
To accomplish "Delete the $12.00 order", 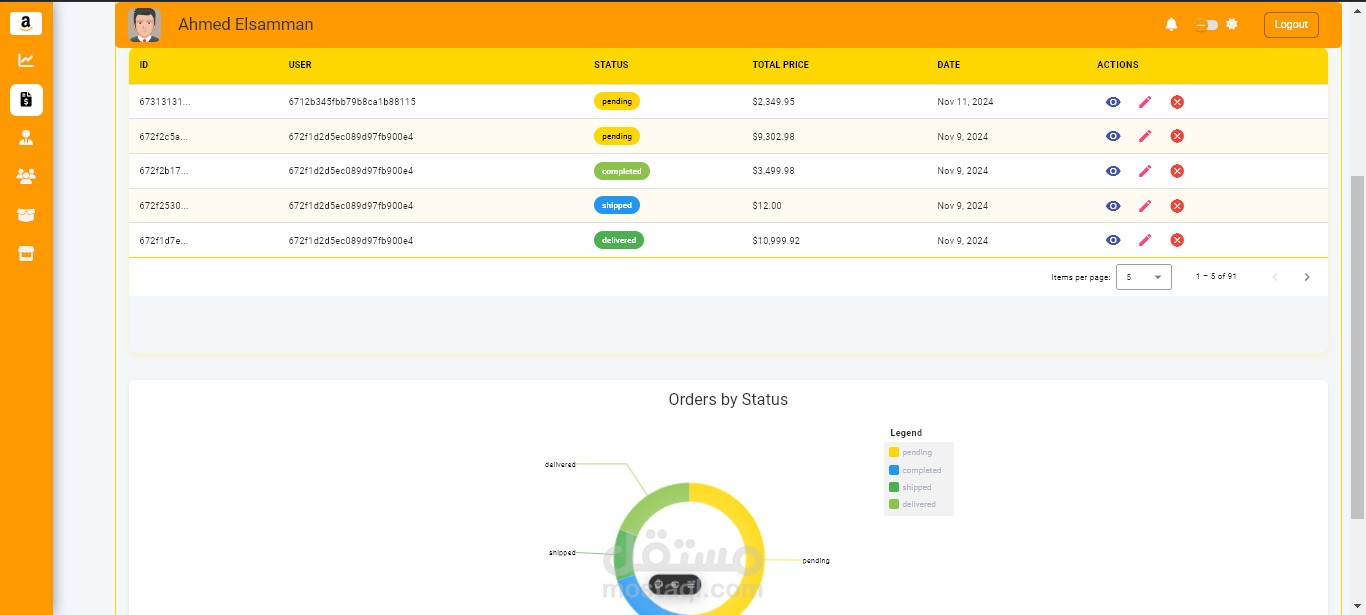I will click(x=1177, y=206).
